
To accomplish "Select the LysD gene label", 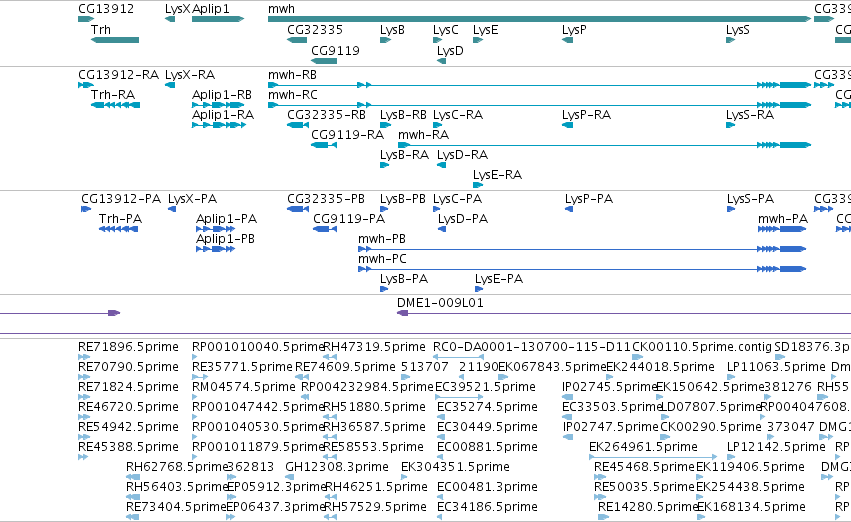I will (450, 50).
